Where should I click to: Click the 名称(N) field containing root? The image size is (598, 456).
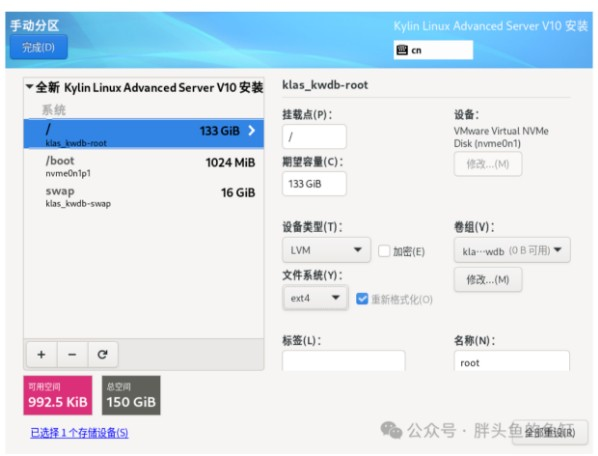512,361
